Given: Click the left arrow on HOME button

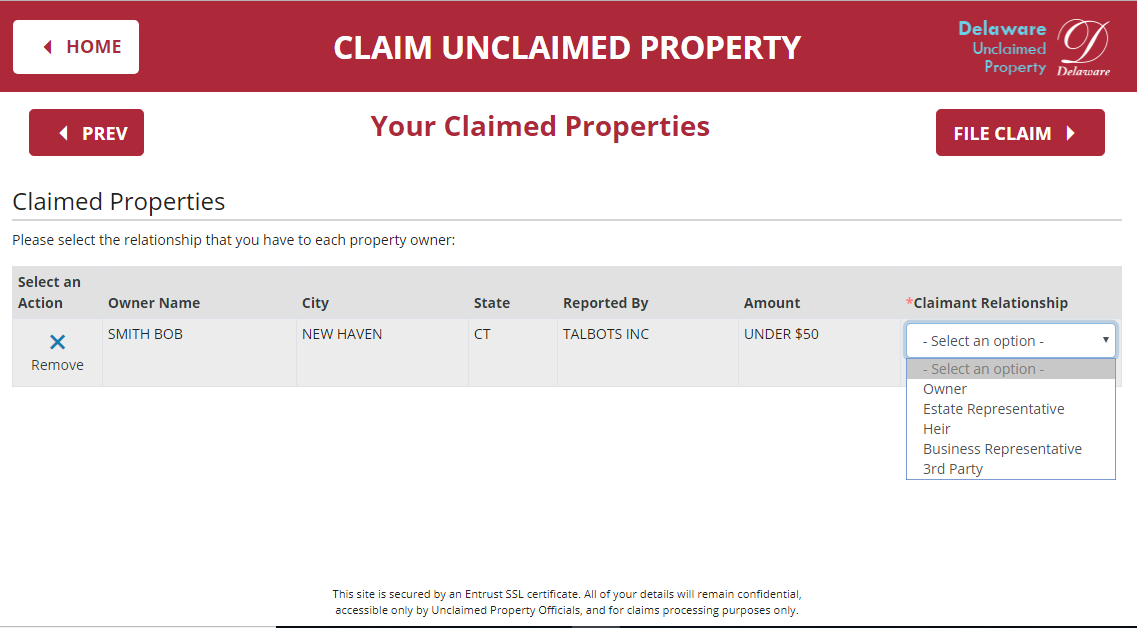Looking at the screenshot, I should pos(47,47).
